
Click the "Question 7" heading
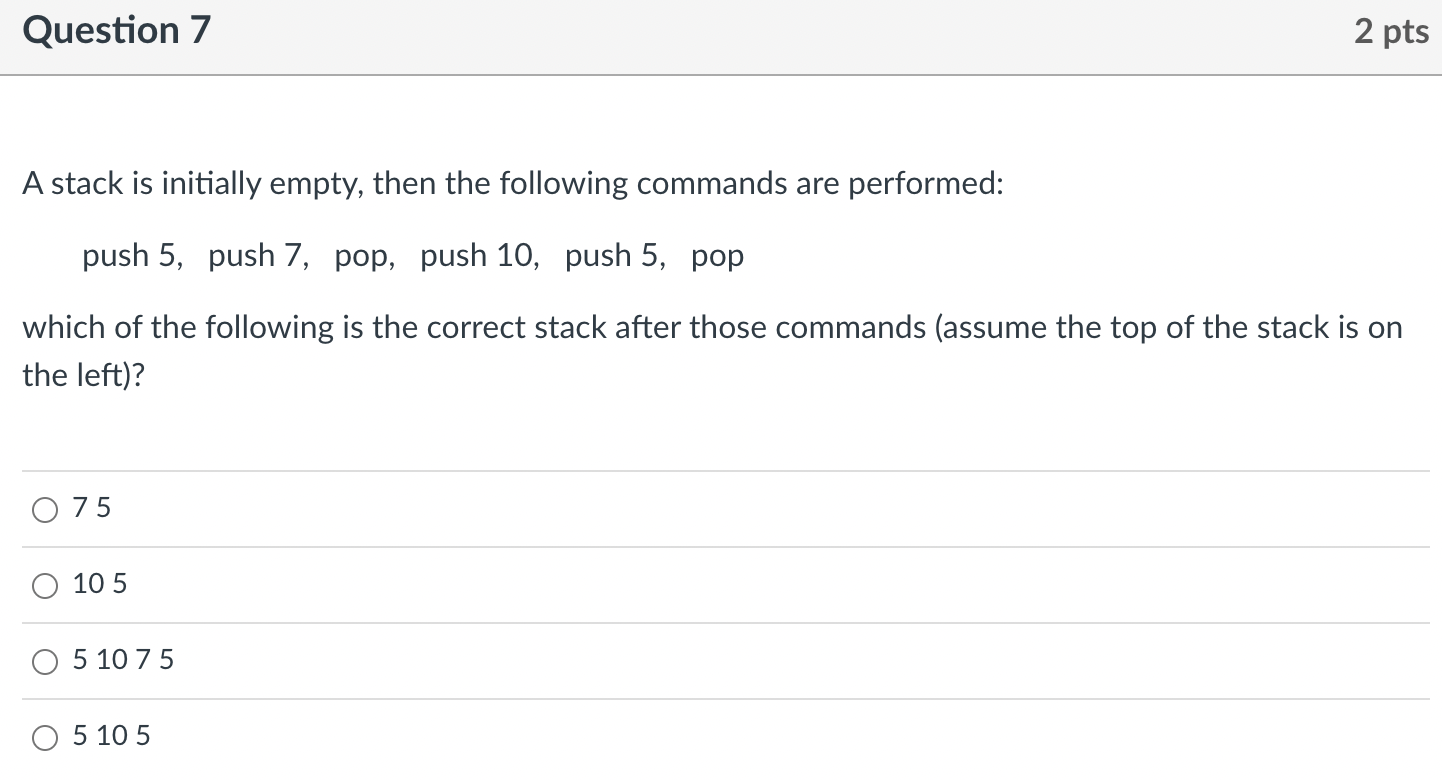tap(117, 31)
